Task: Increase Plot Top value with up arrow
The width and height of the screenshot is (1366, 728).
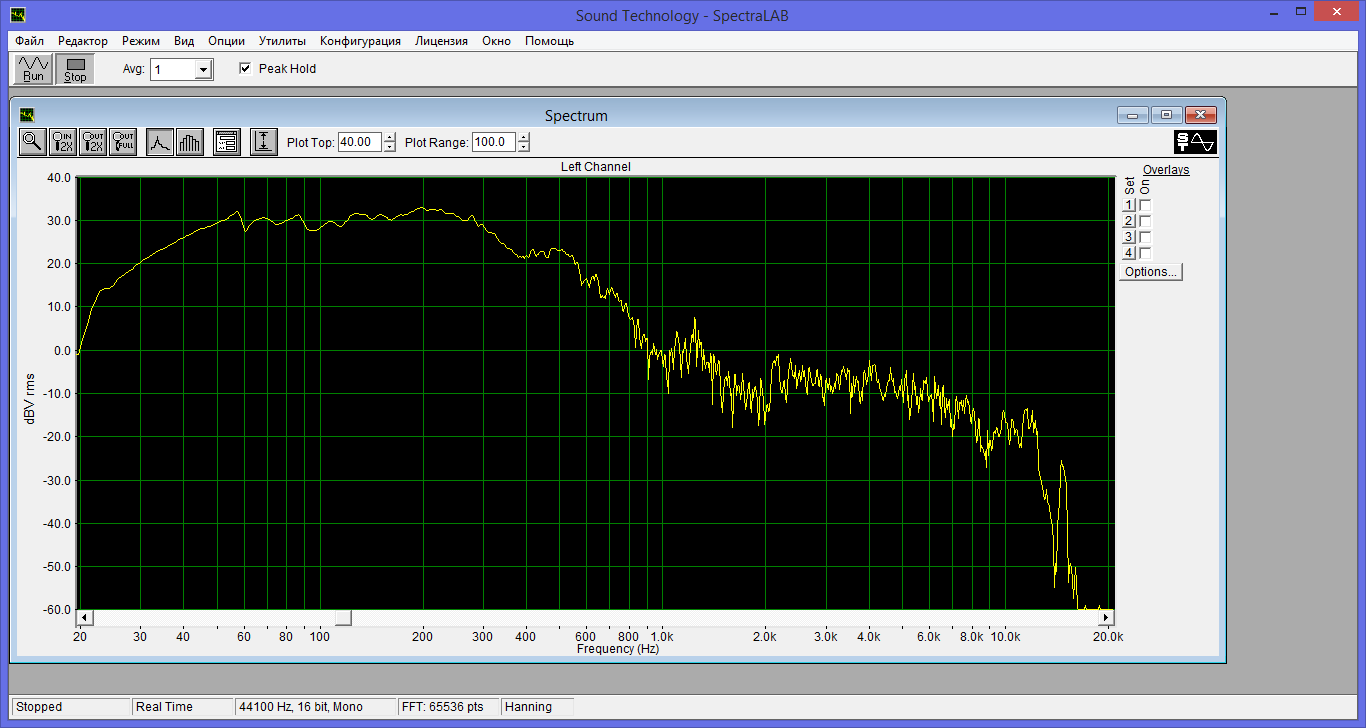Action: pos(390,138)
